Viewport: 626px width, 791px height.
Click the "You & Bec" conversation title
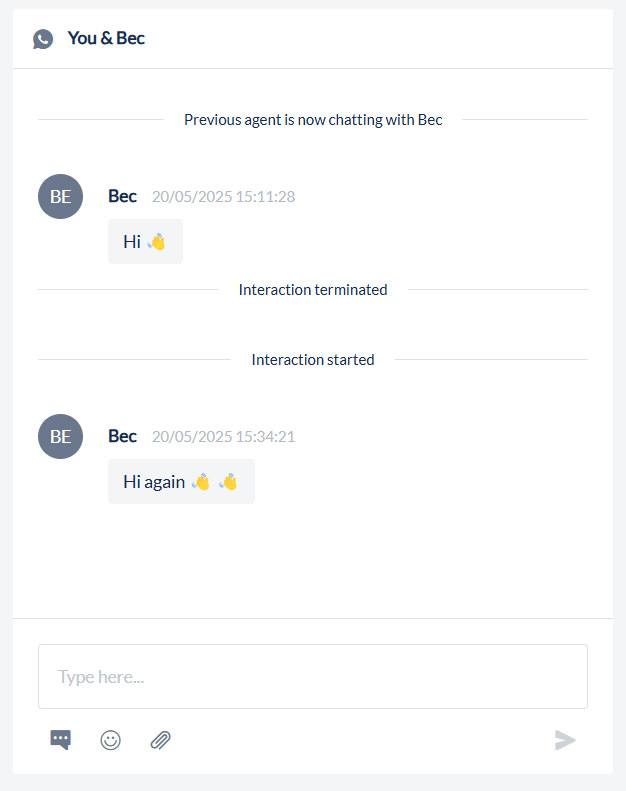tap(106, 39)
